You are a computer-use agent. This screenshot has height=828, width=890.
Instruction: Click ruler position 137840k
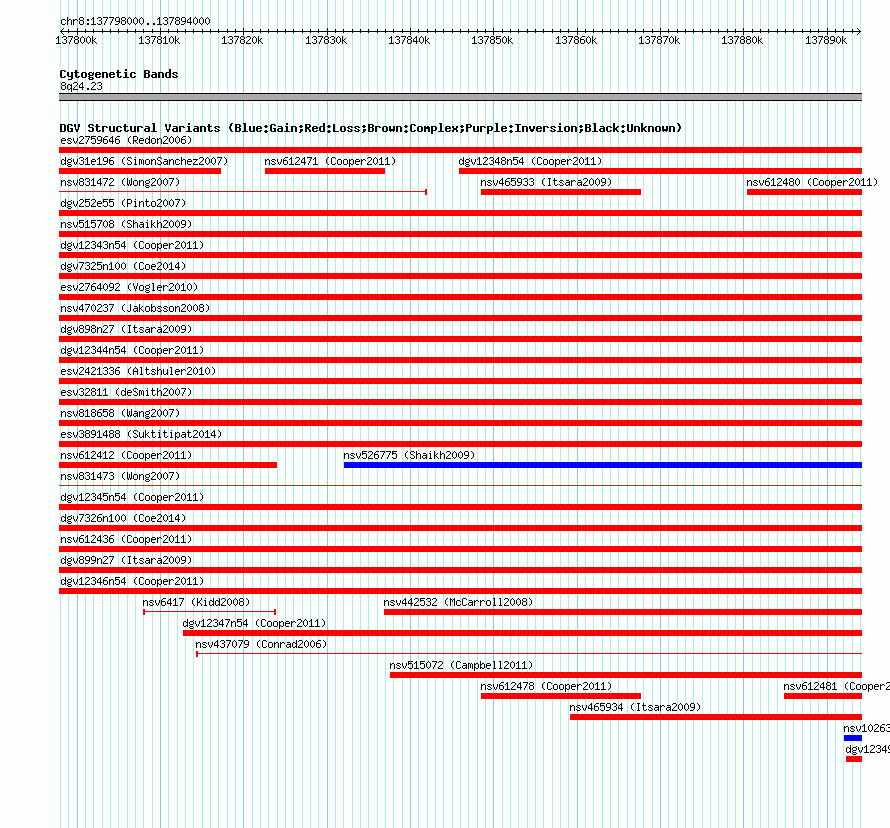tap(409, 40)
